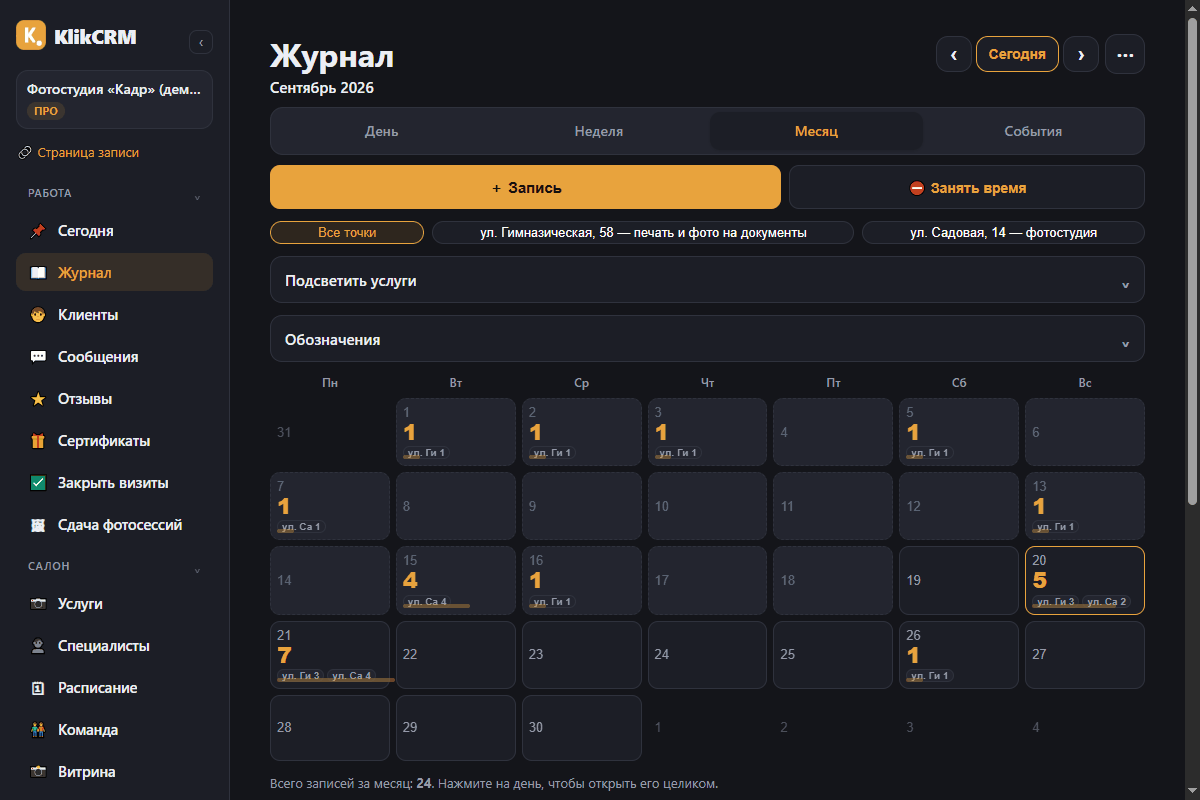The width and height of the screenshot is (1200, 800).
Task: Click the camera icon next to Услуги
Action: (x=38, y=604)
